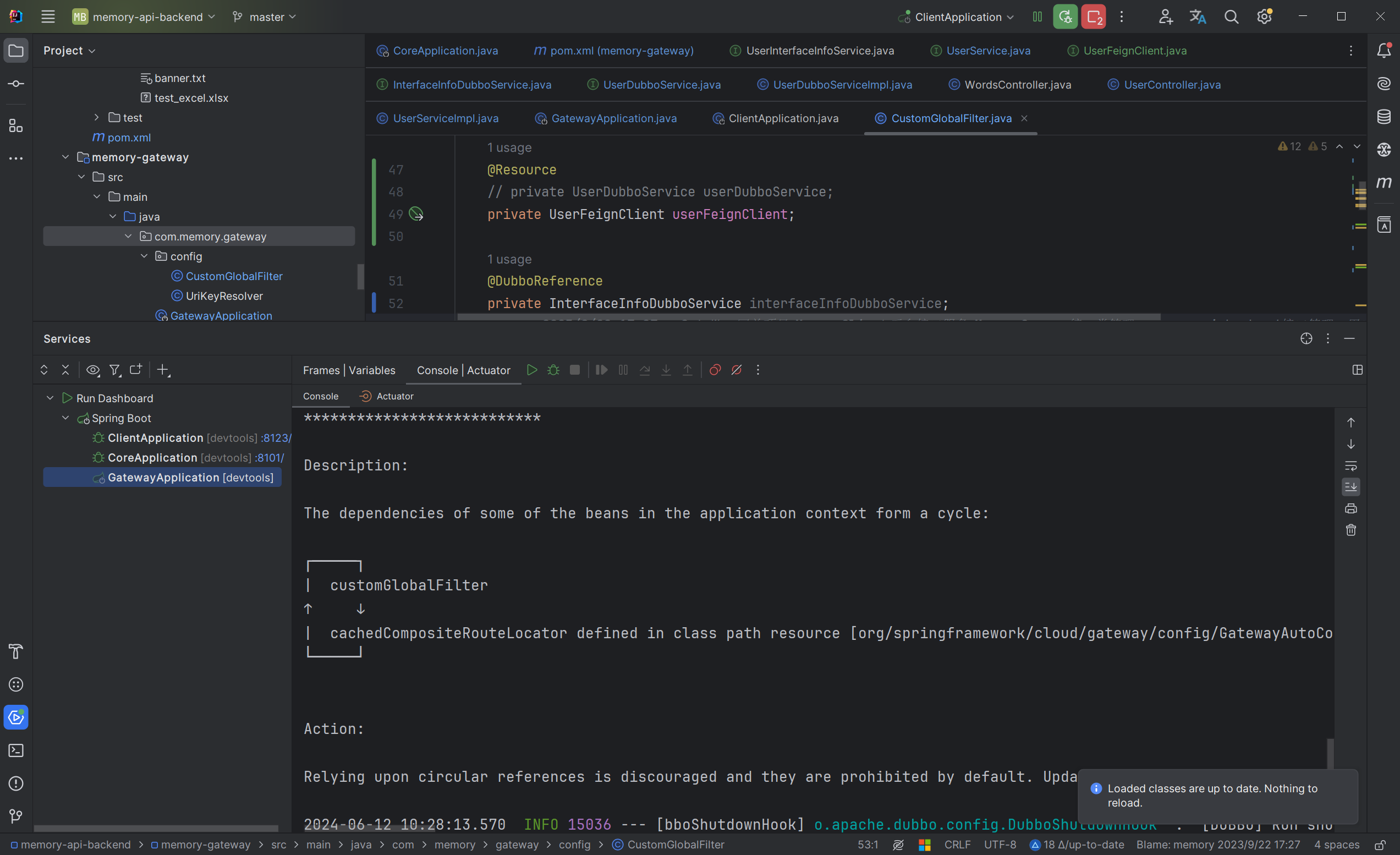Open the Build hammer tool window

click(x=16, y=651)
